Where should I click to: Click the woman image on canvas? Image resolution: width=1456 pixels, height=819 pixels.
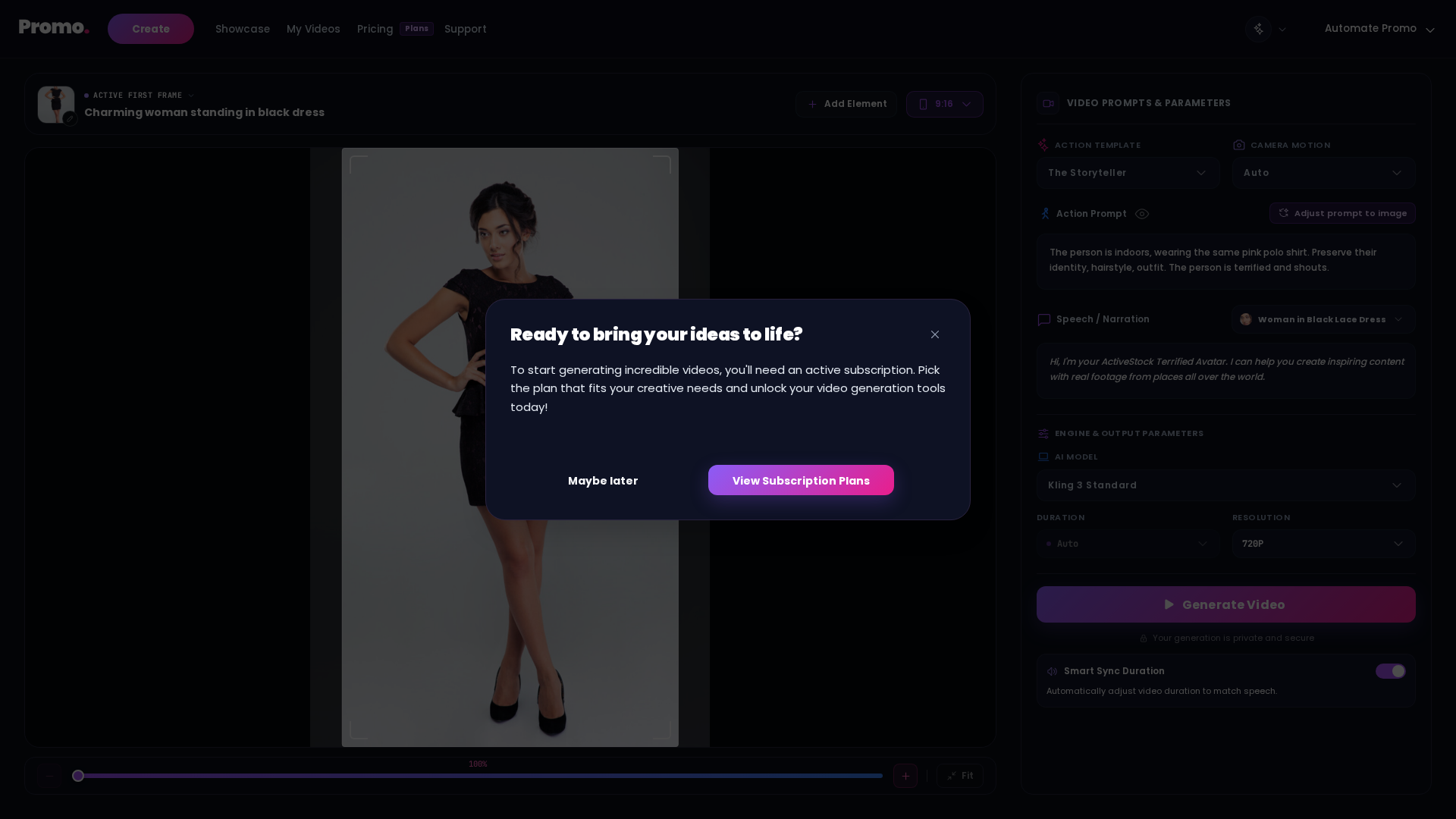510,447
